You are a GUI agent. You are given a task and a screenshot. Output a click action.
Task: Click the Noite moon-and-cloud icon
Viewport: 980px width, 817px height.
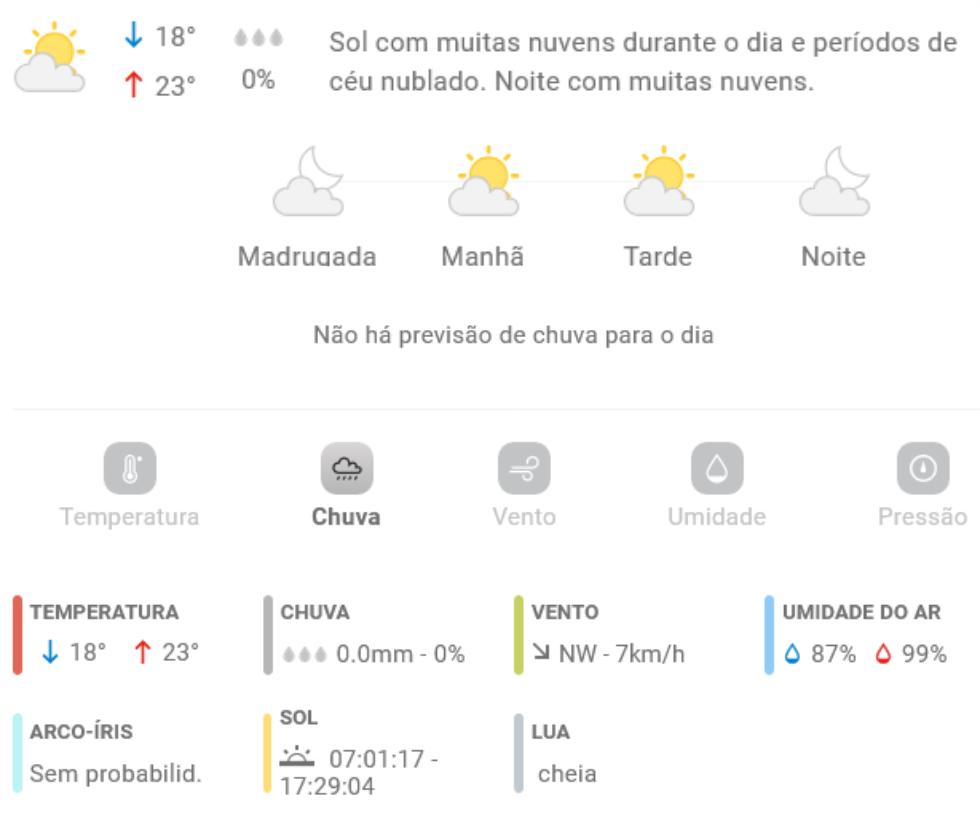point(834,181)
